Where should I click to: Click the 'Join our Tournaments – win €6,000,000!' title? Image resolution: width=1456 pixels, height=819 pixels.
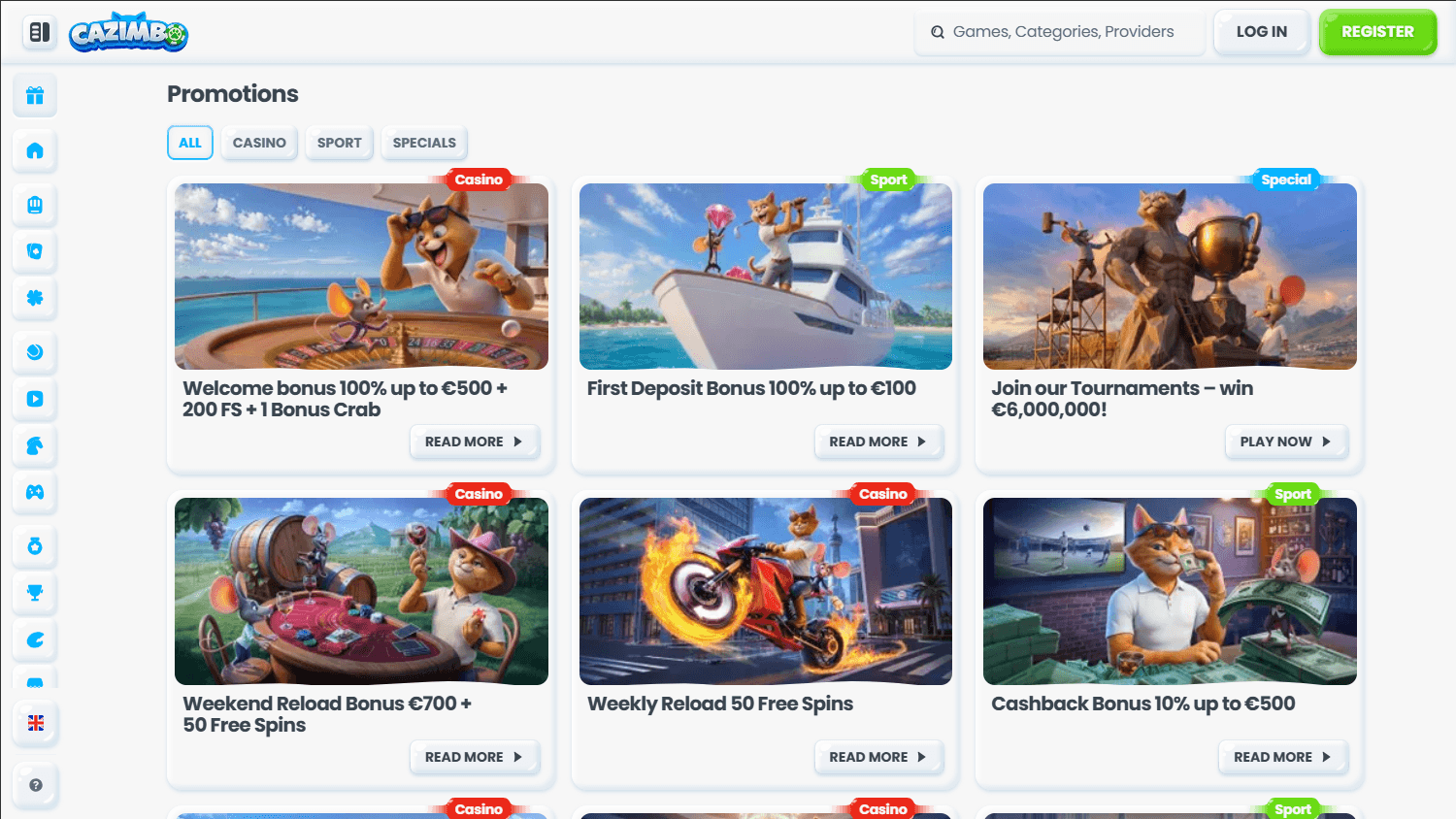coord(1122,399)
